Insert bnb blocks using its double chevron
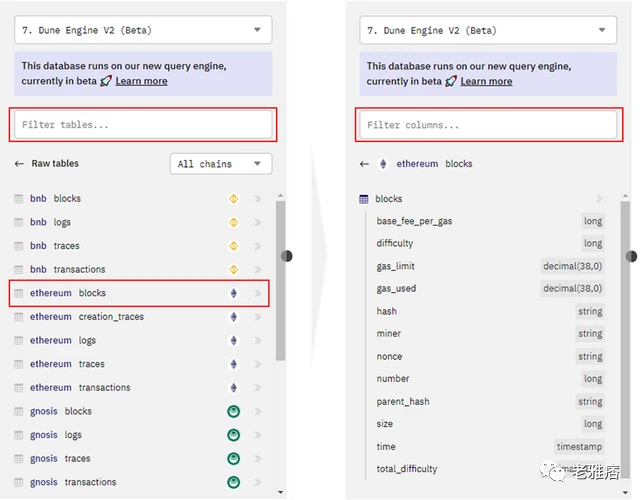Image resolution: width=640 pixels, height=500 pixels. [258, 199]
